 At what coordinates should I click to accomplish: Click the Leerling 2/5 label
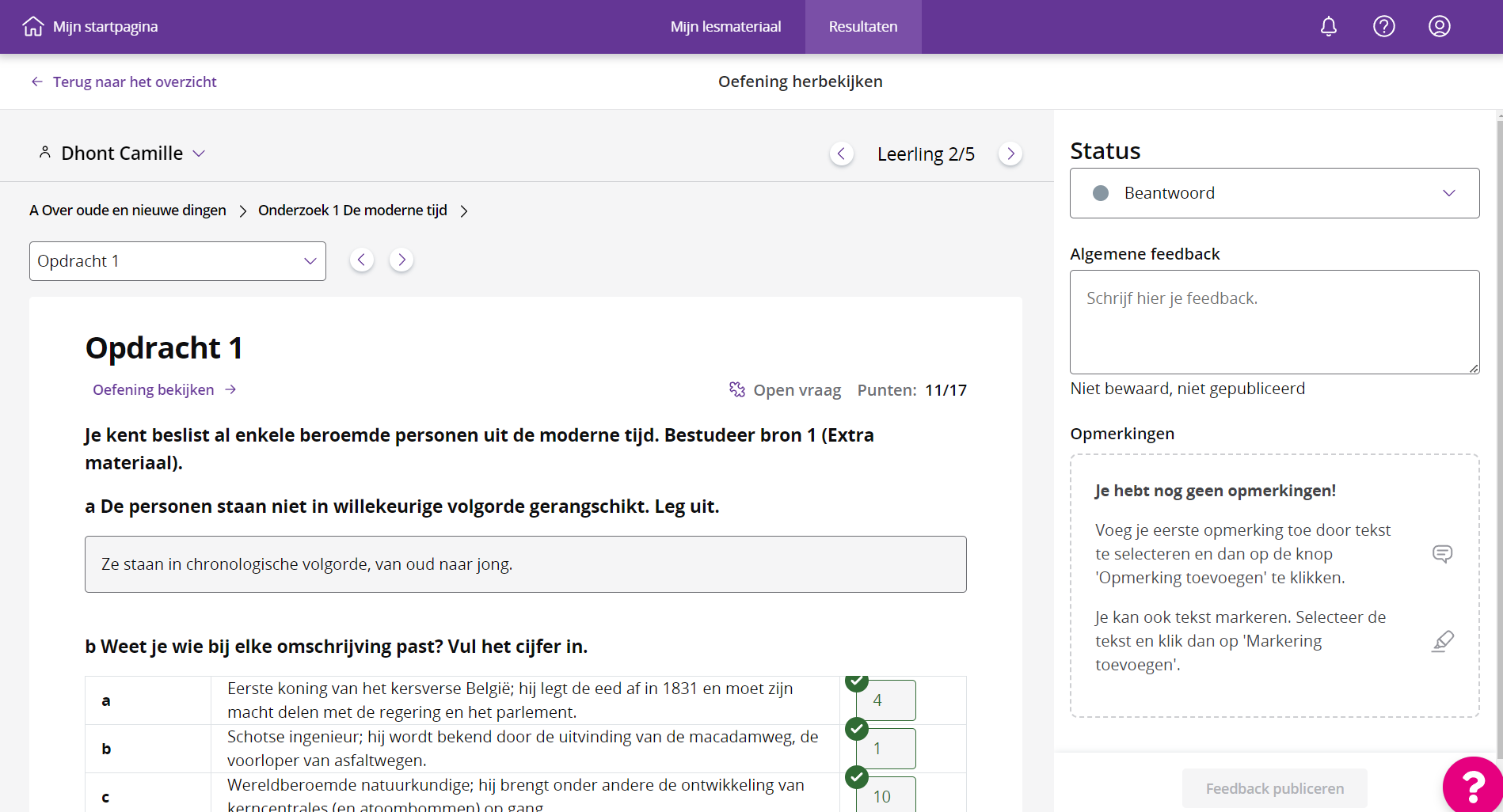click(926, 154)
